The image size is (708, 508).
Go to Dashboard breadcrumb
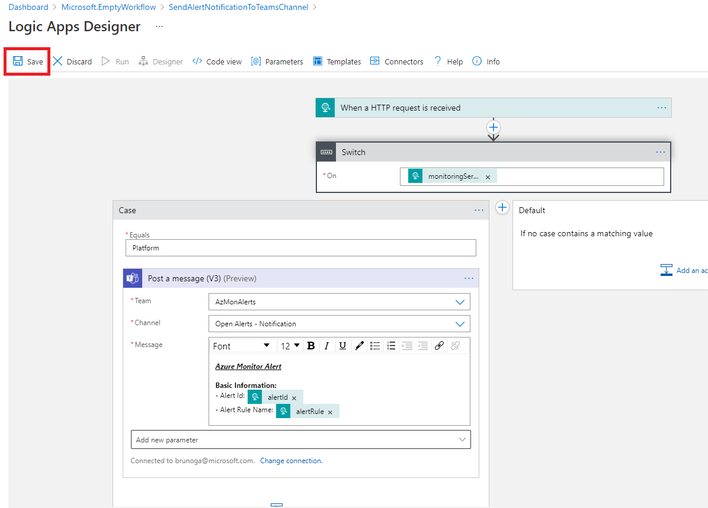(x=28, y=7)
